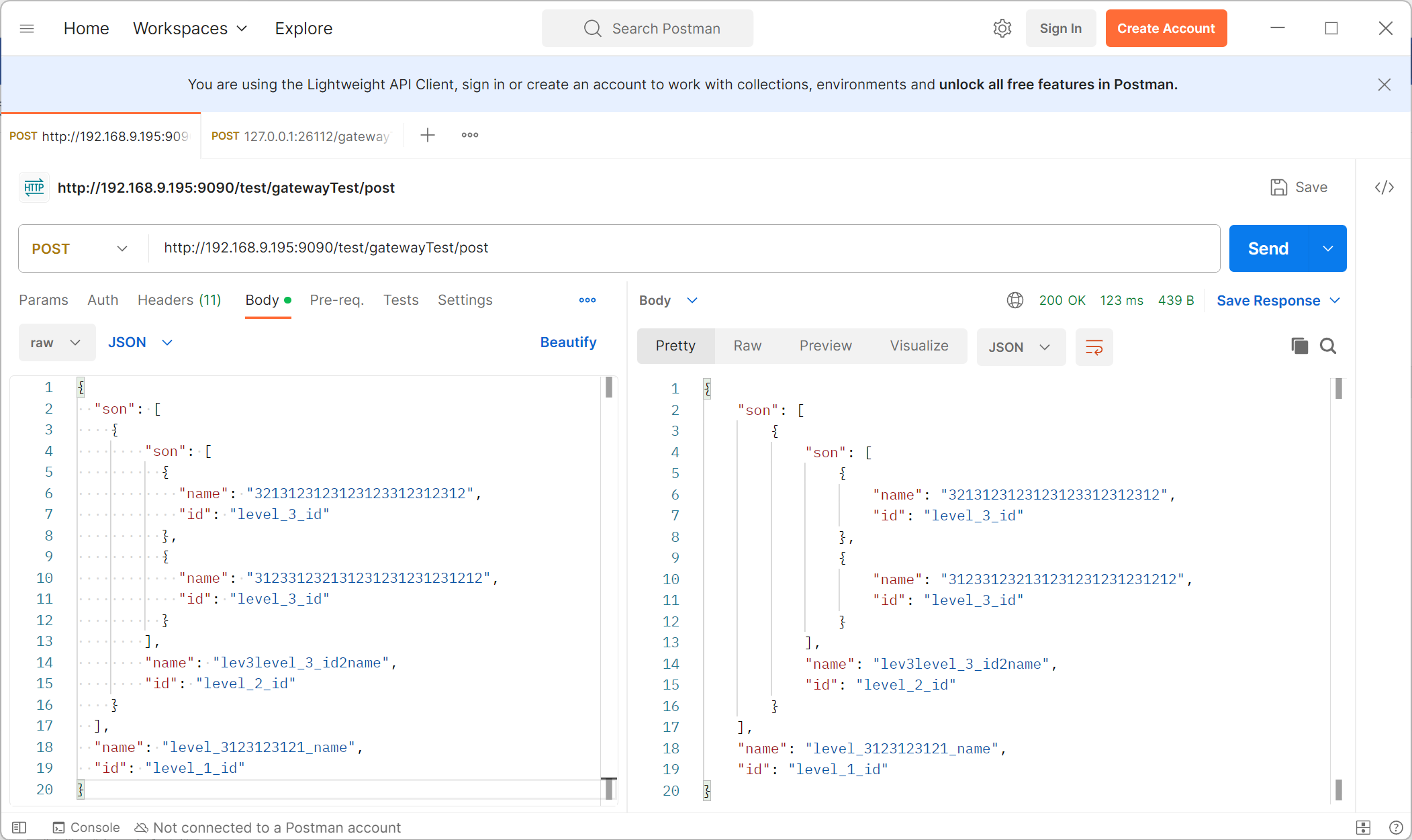Viewport: 1412px width, 840px height.
Task: Click inside the request URL field
Action: point(671,248)
